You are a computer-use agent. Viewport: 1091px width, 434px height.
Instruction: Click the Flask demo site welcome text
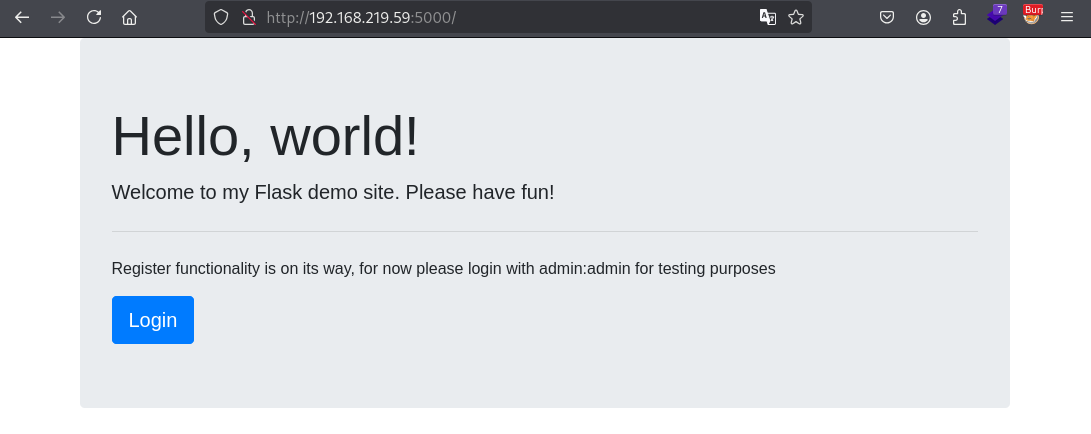(x=333, y=192)
